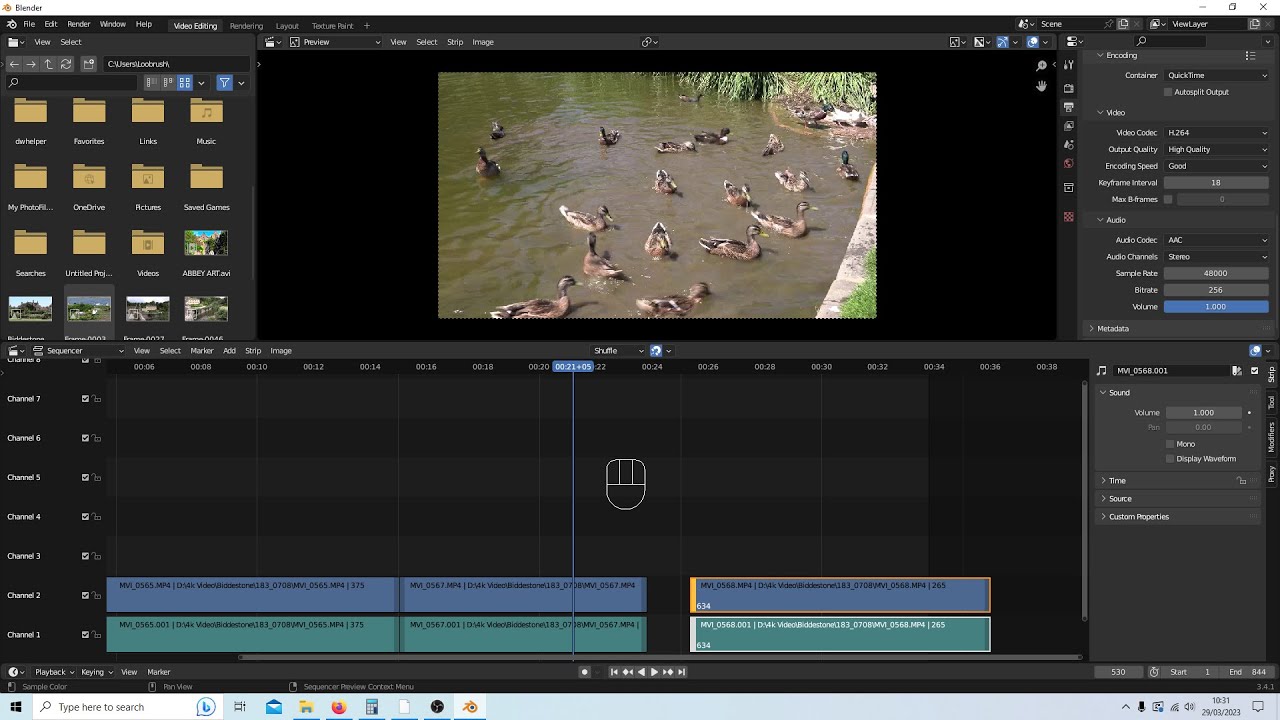Open the Container format dropdown
Image resolution: width=1280 pixels, height=720 pixels.
point(1216,75)
